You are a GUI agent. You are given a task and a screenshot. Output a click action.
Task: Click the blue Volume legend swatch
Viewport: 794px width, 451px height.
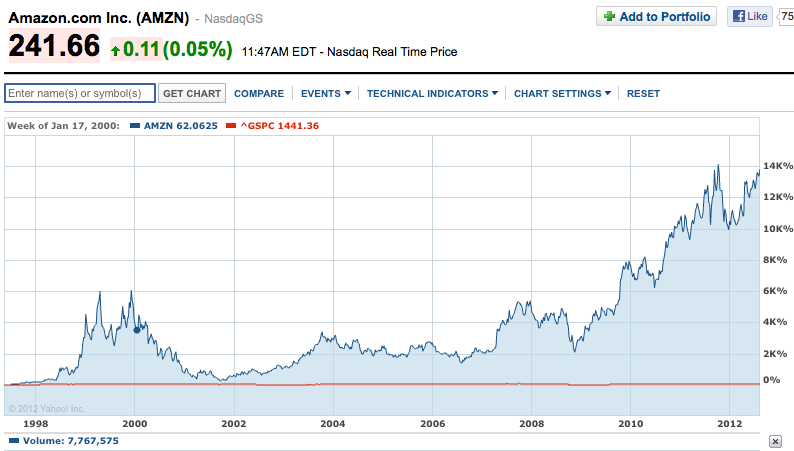coord(14,441)
